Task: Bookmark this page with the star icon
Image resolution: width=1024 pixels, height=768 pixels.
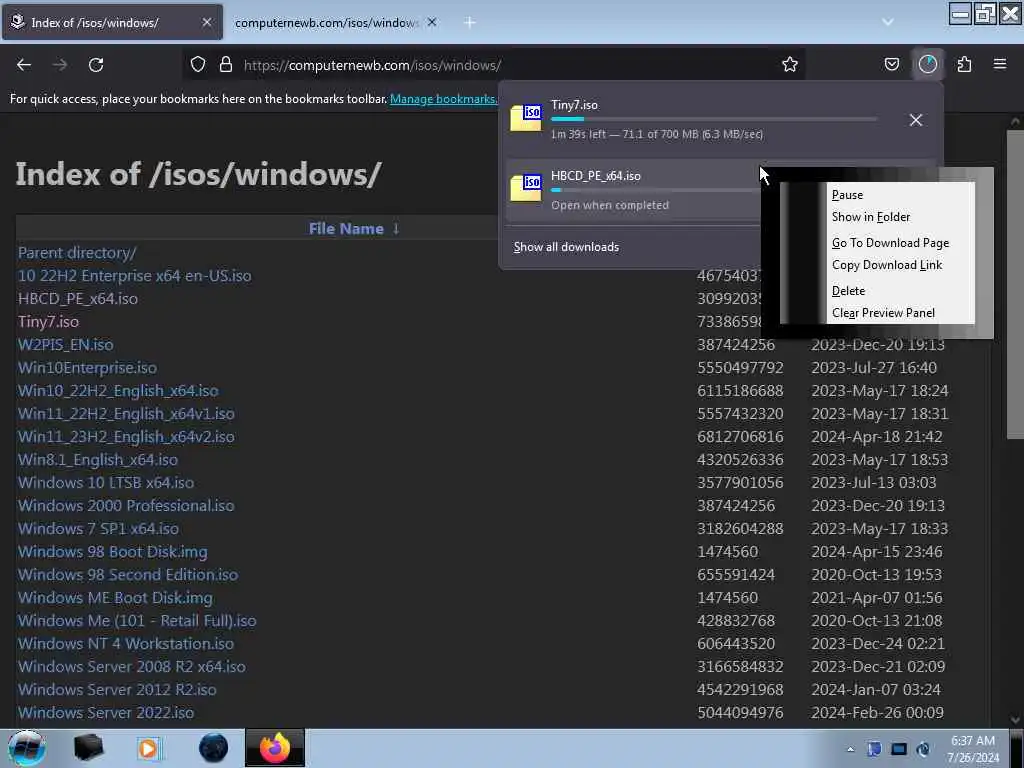Action: [790, 65]
